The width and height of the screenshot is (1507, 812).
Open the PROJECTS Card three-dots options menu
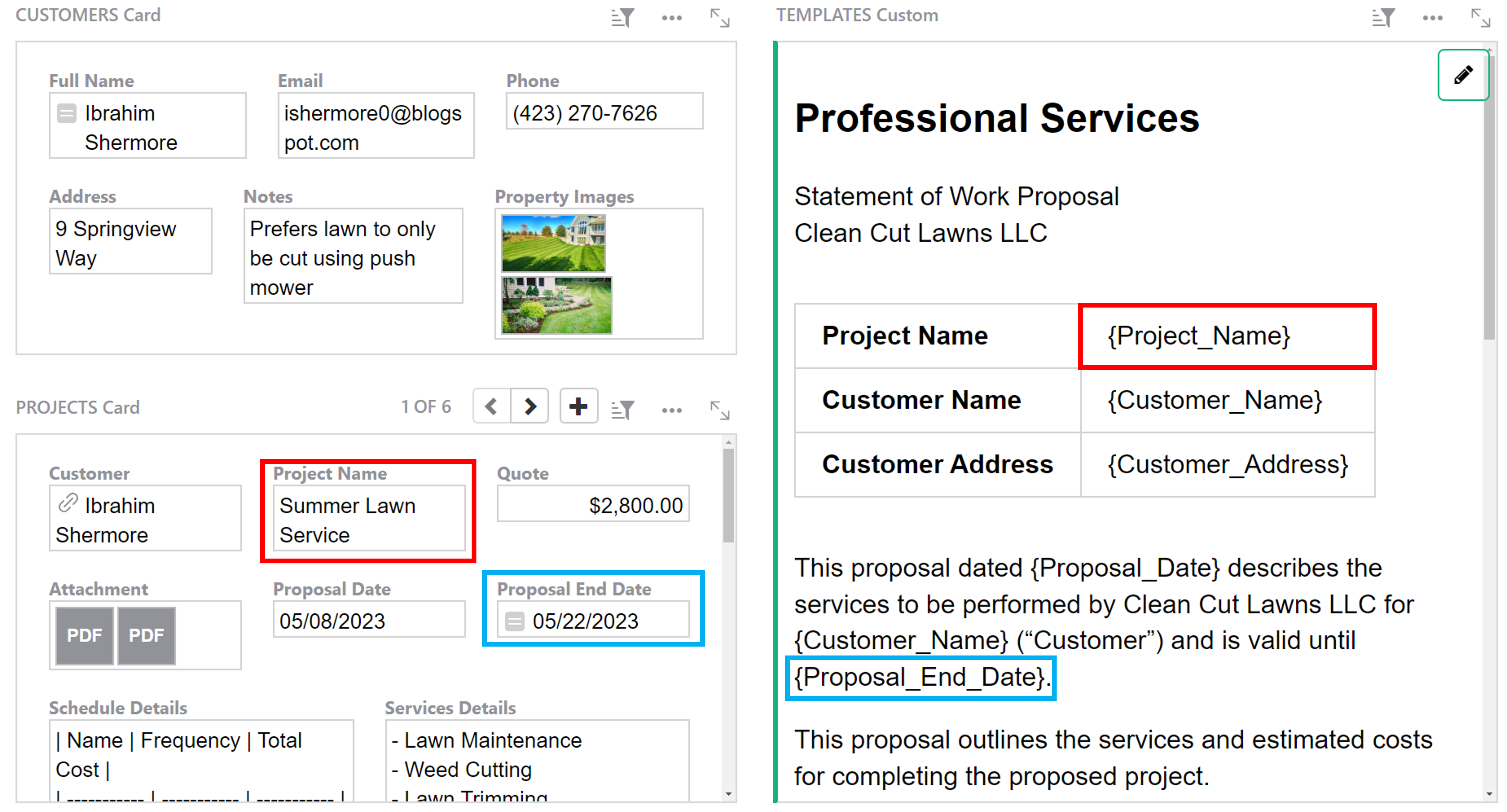pyautogui.click(x=672, y=410)
